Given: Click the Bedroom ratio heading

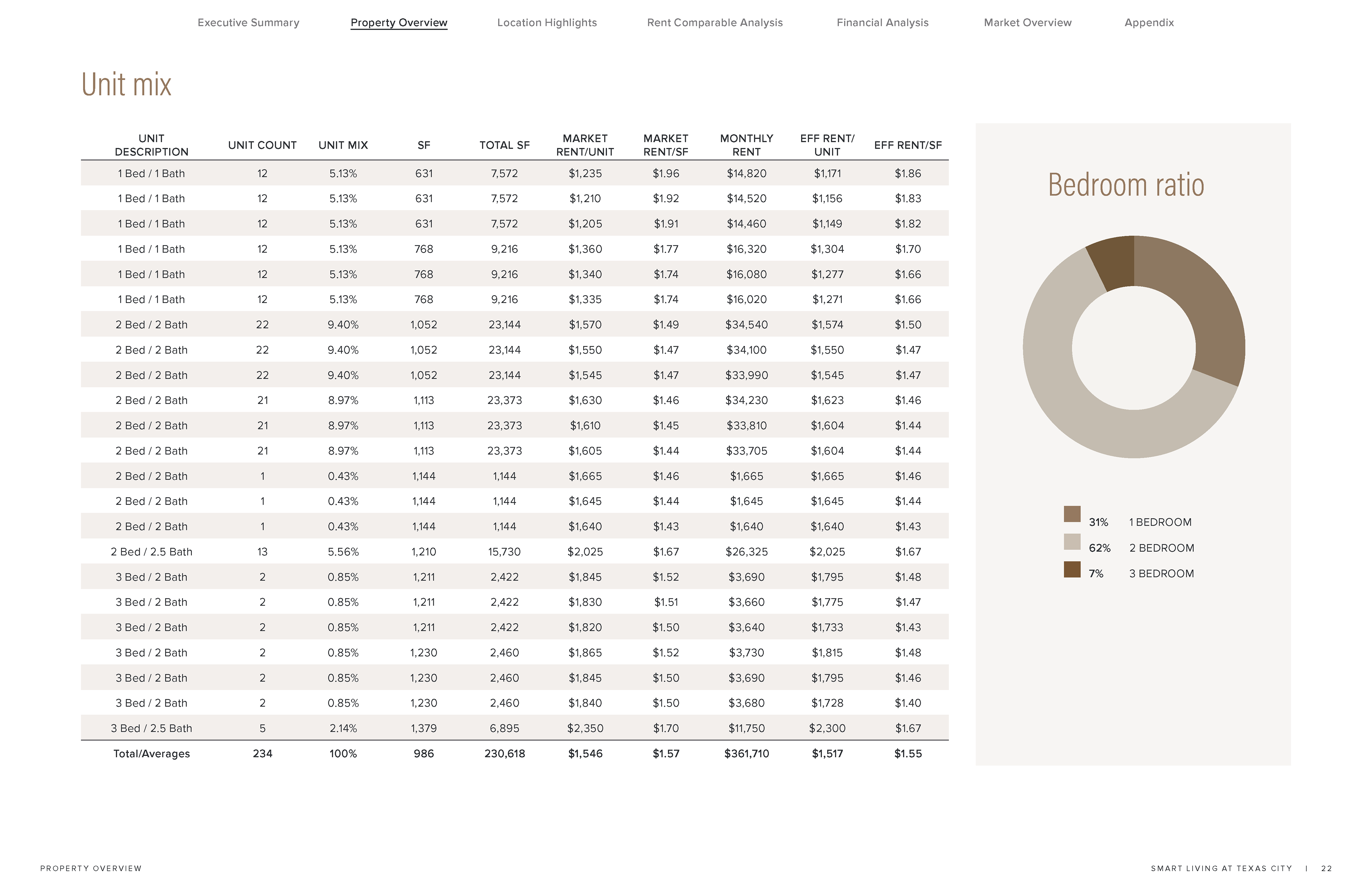Looking at the screenshot, I should click(1125, 185).
